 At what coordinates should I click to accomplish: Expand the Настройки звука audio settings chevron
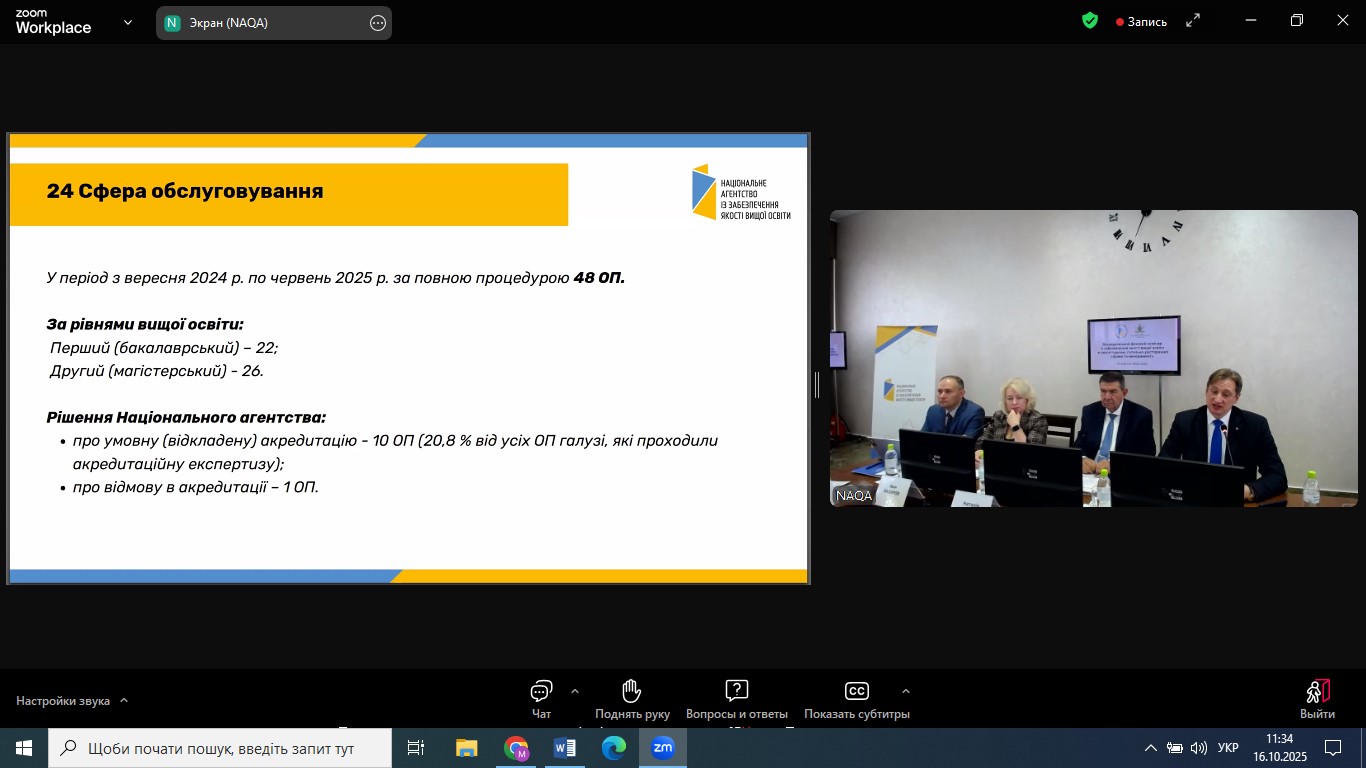point(124,701)
